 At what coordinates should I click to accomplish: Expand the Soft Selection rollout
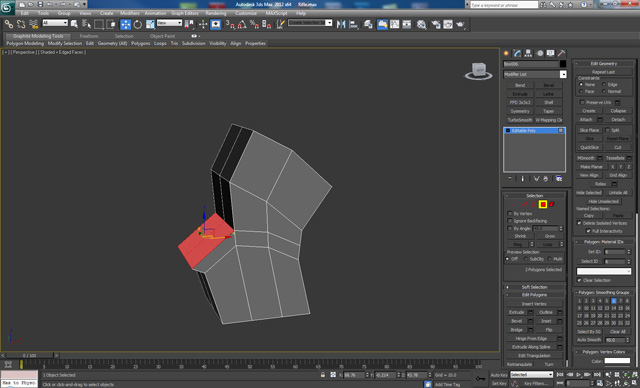(534, 287)
